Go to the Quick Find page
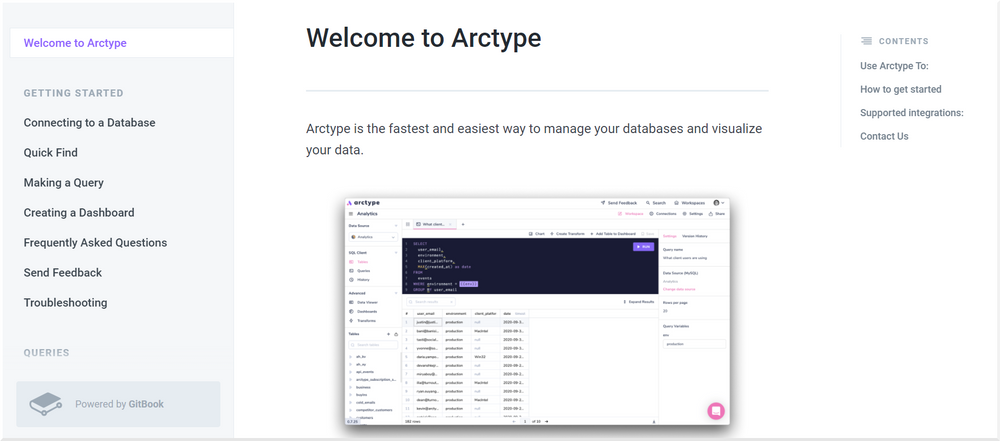This screenshot has height=441, width=1000. click(x=50, y=153)
